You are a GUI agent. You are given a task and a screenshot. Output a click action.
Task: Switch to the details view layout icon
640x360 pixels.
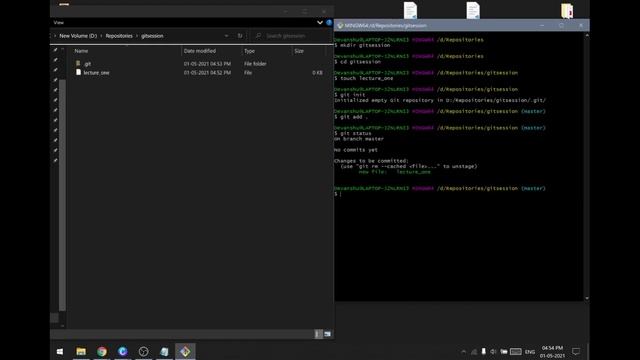pyautogui.click(x=318, y=334)
